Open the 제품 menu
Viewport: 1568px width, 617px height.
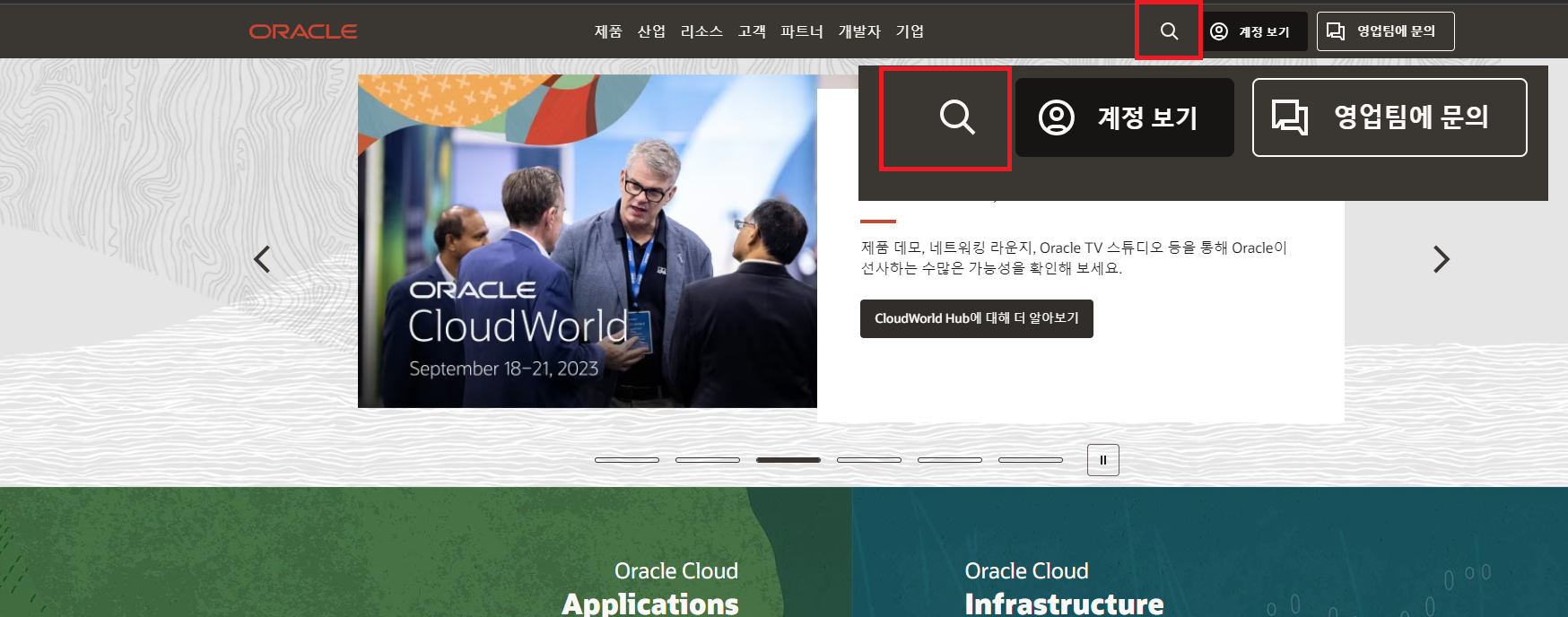pyautogui.click(x=608, y=31)
